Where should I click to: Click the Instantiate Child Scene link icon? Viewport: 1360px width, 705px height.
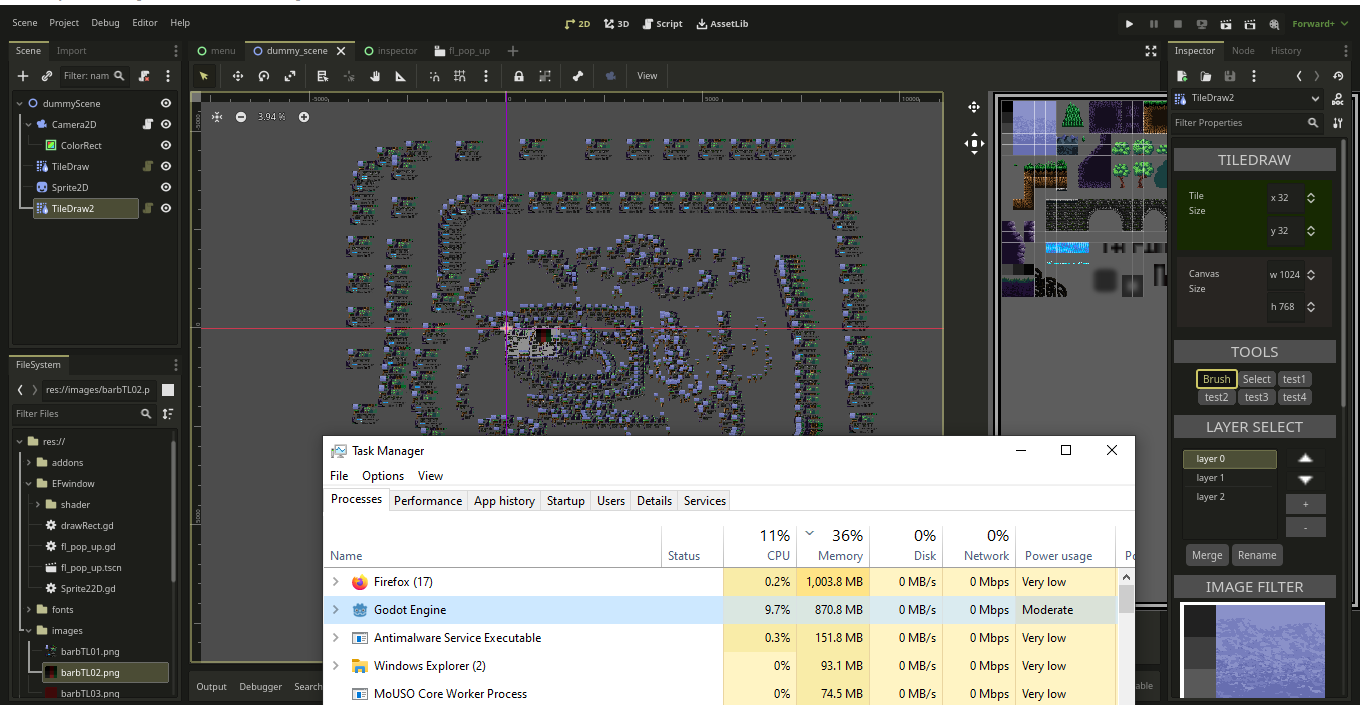(47, 76)
